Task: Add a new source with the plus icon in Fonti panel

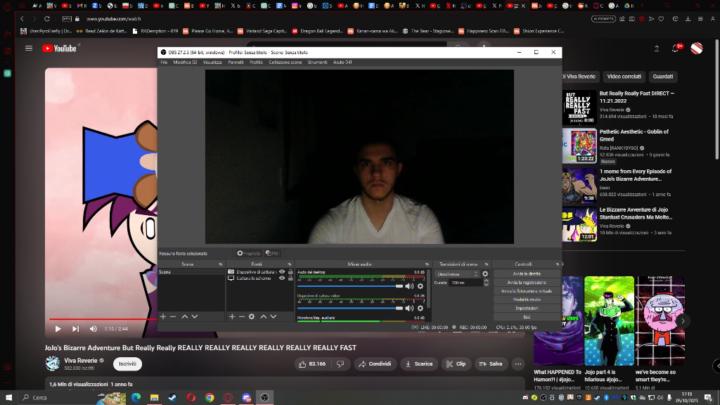Action: (232, 316)
